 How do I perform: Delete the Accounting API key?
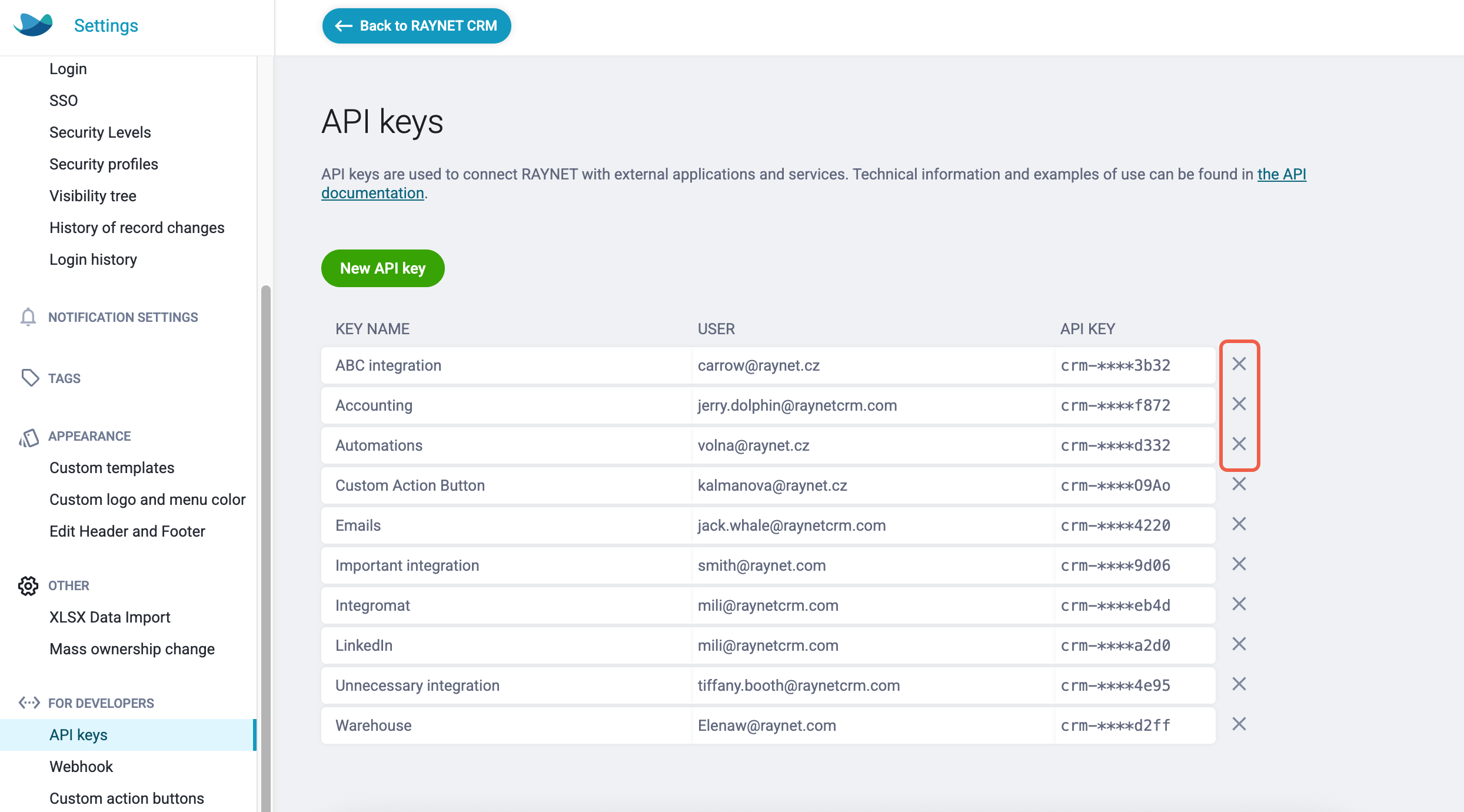pyautogui.click(x=1239, y=404)
